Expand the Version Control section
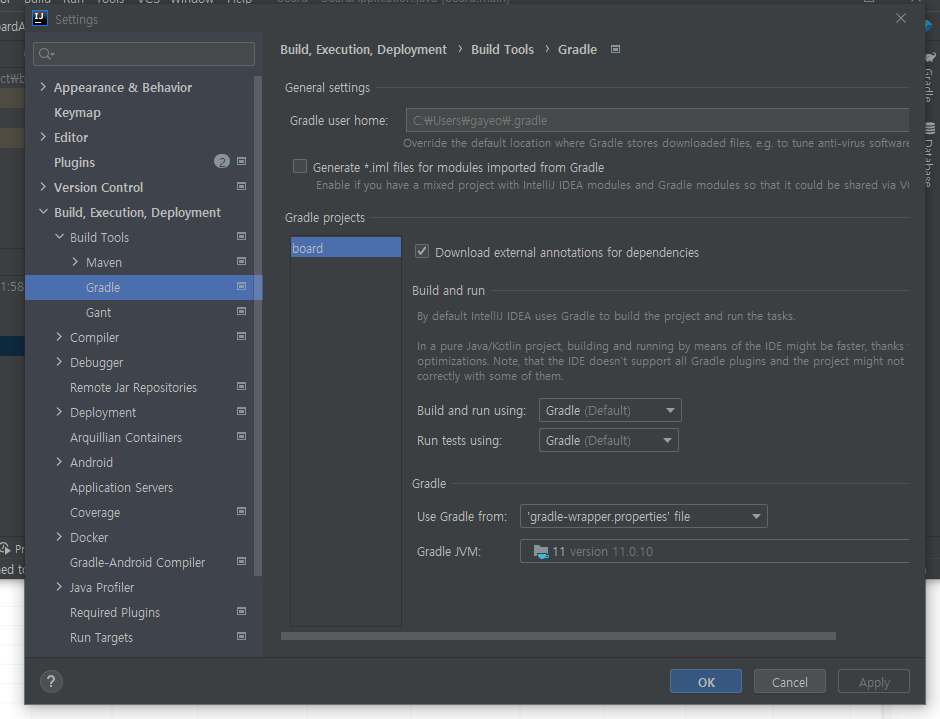Viewport: 940px width, 719px height. click(x=43, y=186)
